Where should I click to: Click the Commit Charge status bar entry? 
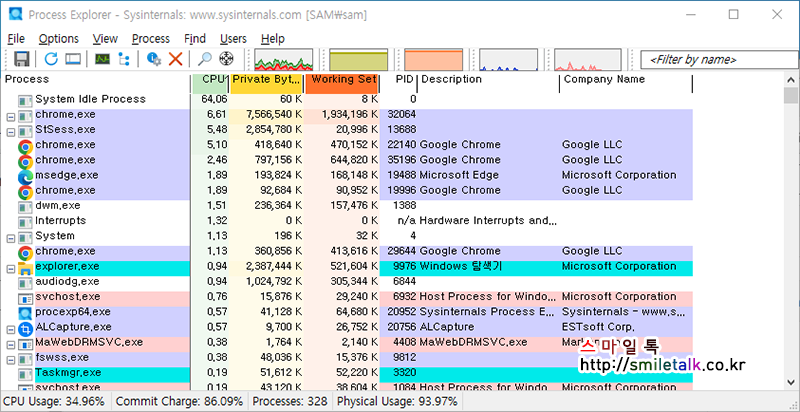click(x=179, y=401)
